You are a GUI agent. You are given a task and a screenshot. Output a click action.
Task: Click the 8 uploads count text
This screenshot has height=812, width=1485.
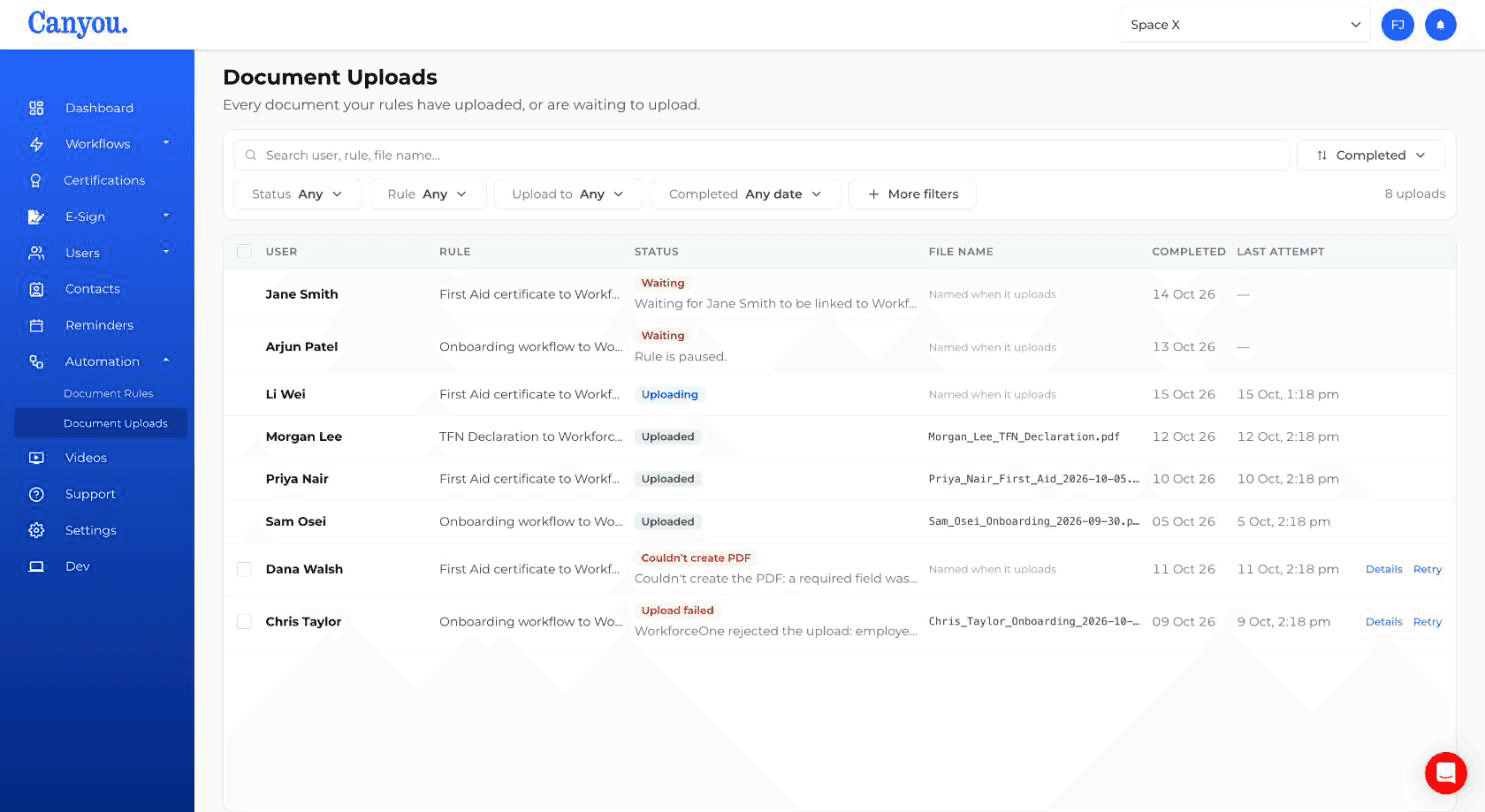[1414, 194]
